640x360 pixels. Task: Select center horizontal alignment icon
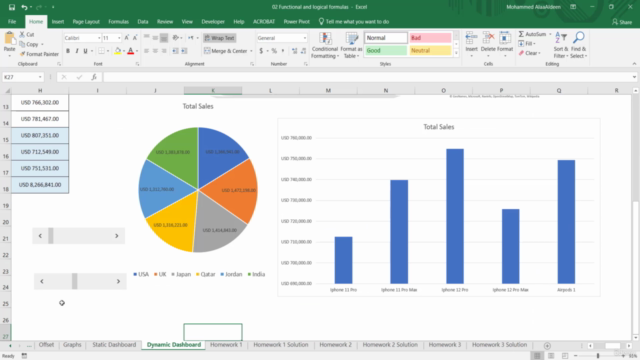click(x=155, y=51)
